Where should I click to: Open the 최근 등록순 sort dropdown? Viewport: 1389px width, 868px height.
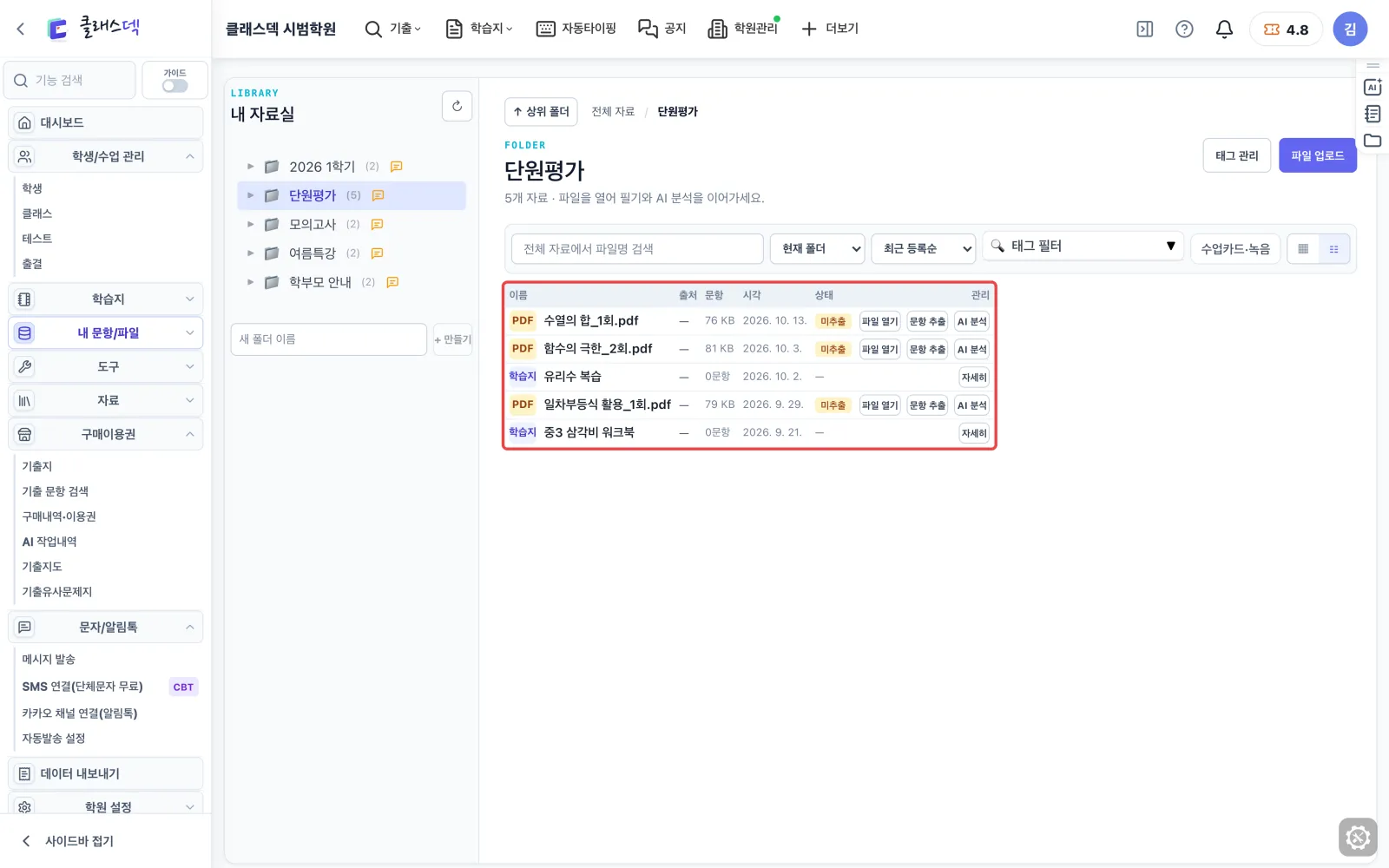point(924,249)
